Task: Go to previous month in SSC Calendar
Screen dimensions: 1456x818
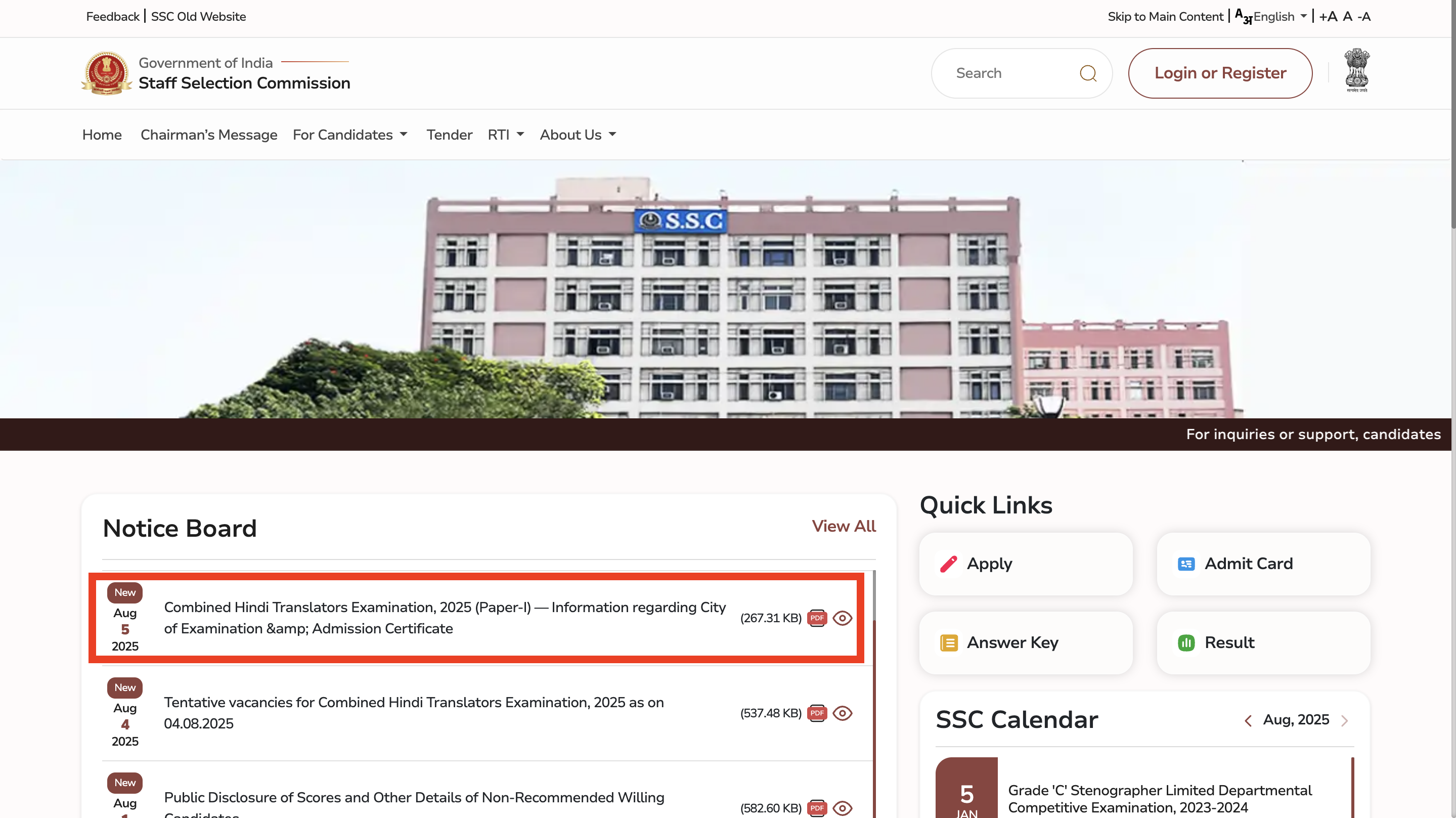Action: [x=1248, y=720]
